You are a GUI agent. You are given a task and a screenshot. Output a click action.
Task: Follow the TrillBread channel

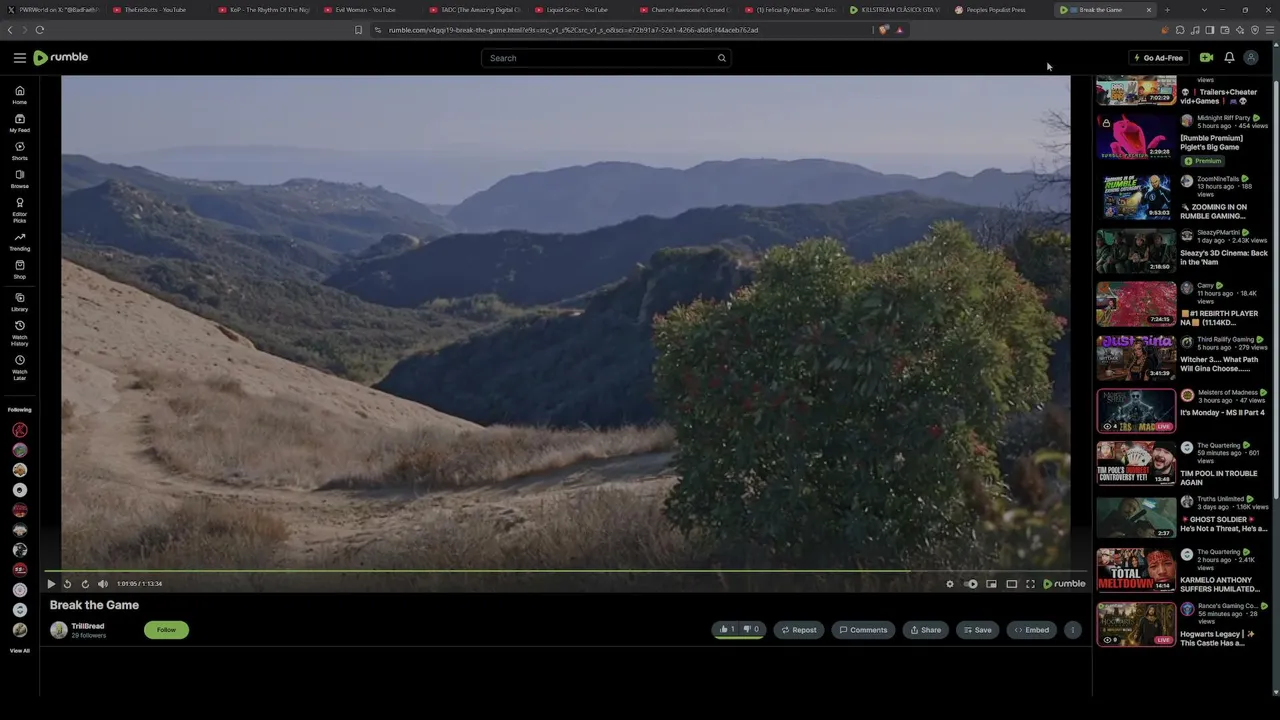tap(166, 630)
